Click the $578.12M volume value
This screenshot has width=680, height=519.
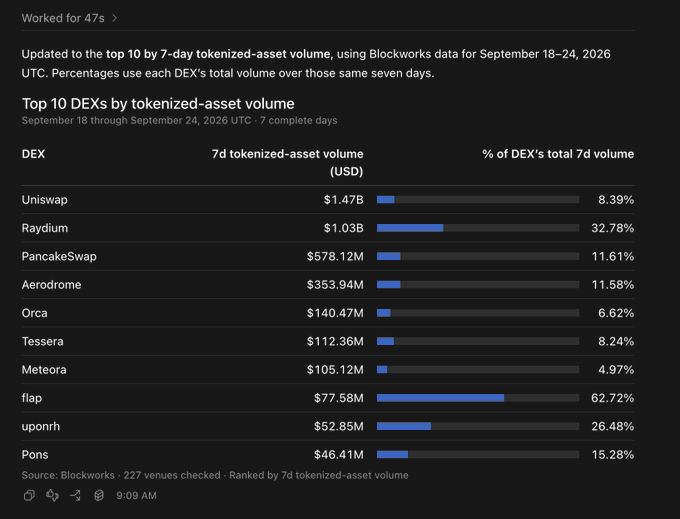tap(335, 257)
